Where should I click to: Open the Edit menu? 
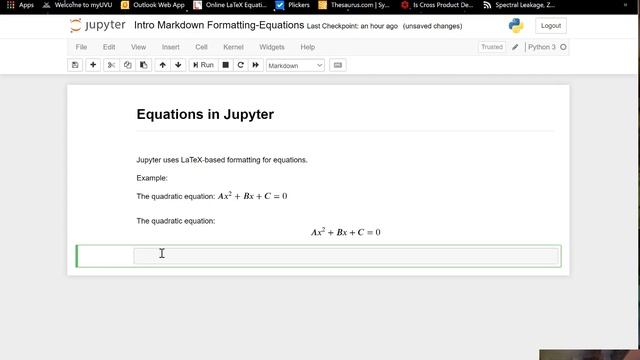click(109, 47)
